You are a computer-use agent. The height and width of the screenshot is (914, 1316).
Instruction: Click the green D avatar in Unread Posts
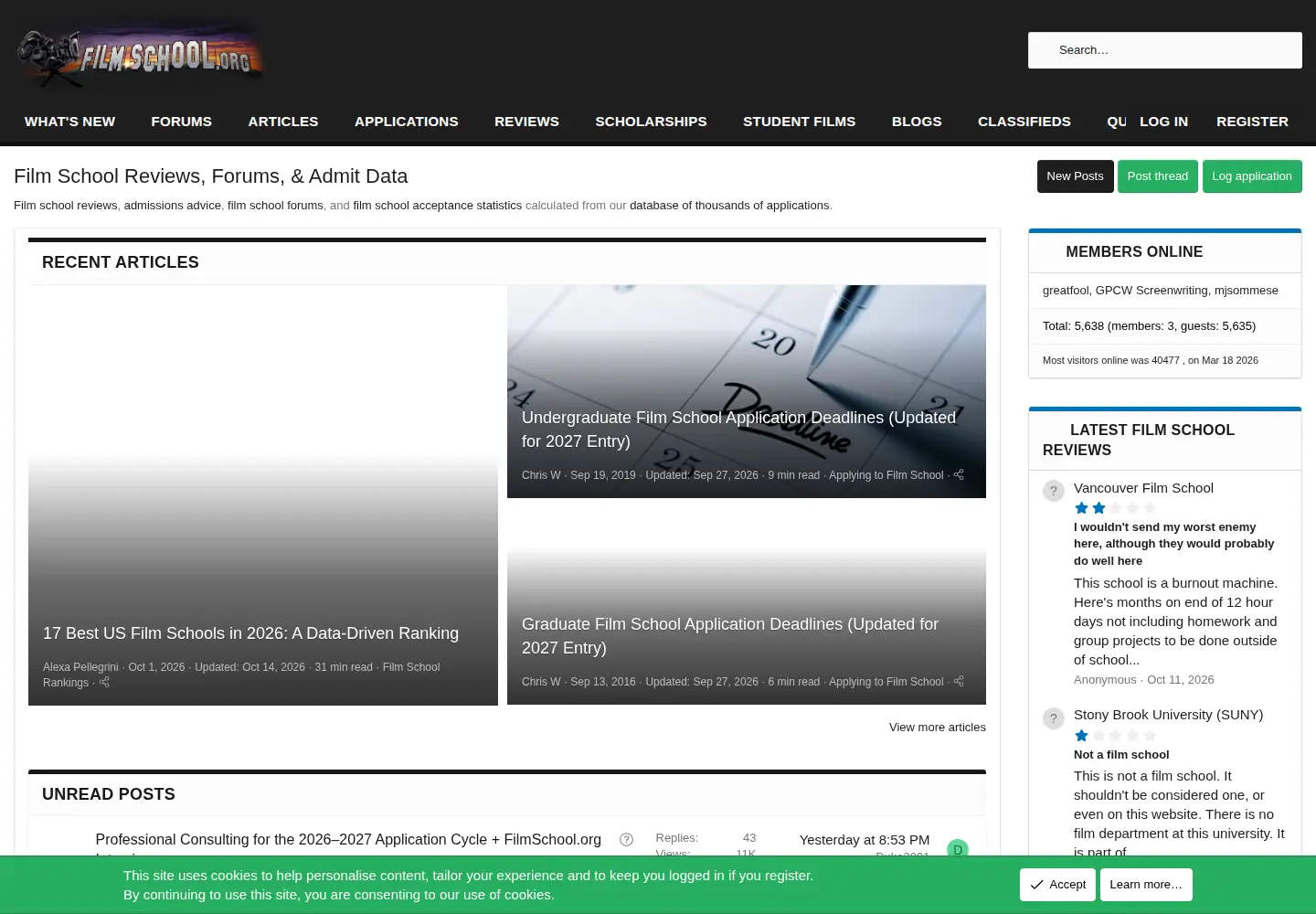pyautogui.click(x=958, y=848)
